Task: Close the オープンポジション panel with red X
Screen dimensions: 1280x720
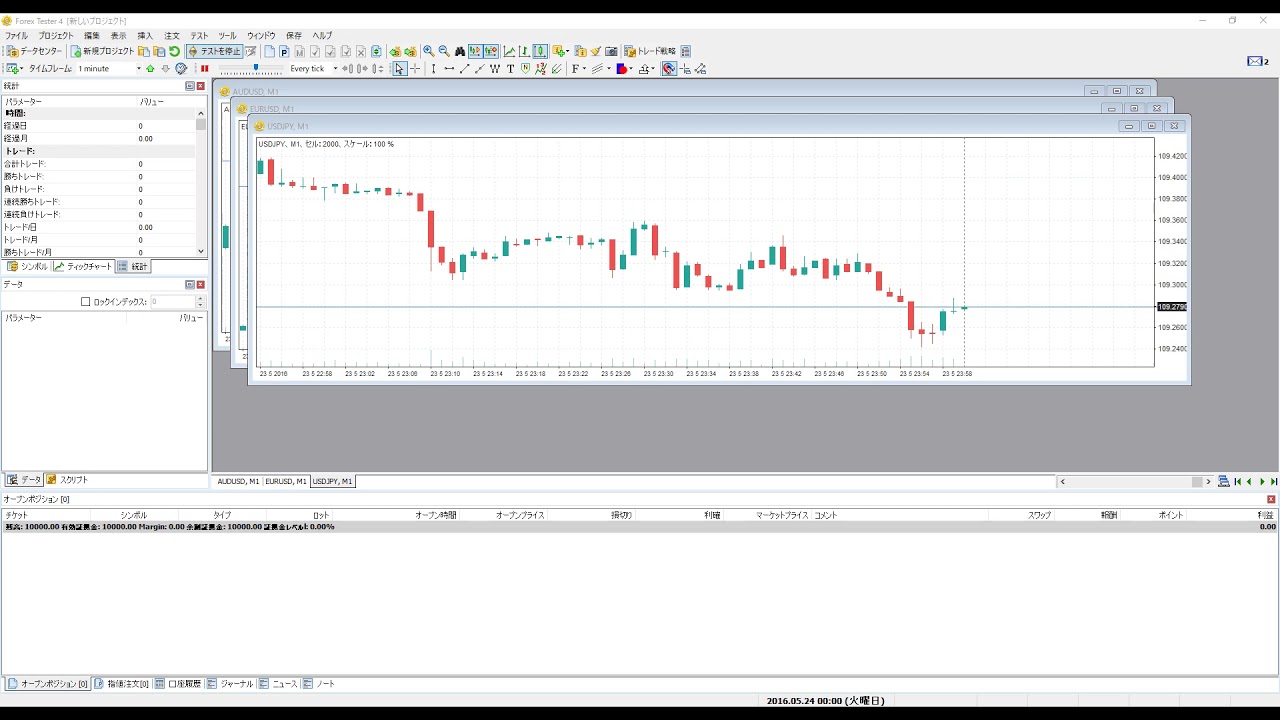Action: (x=1272, y=499)
